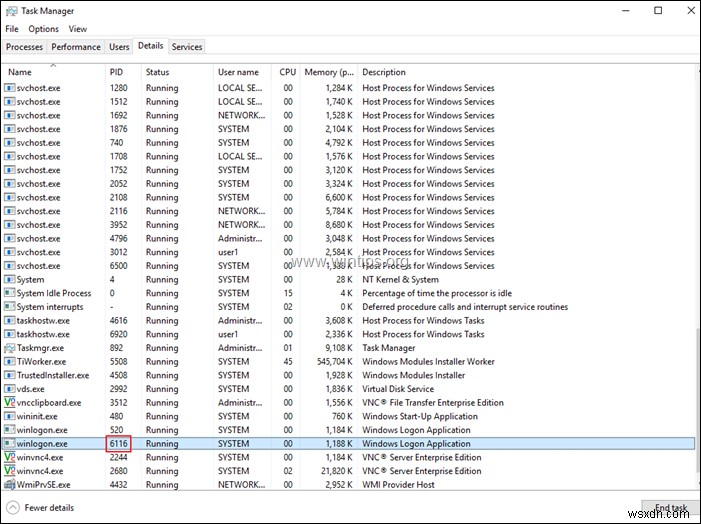Click the Taskmgr.exe process icon

pyautogui.click(x=9, y=348)
